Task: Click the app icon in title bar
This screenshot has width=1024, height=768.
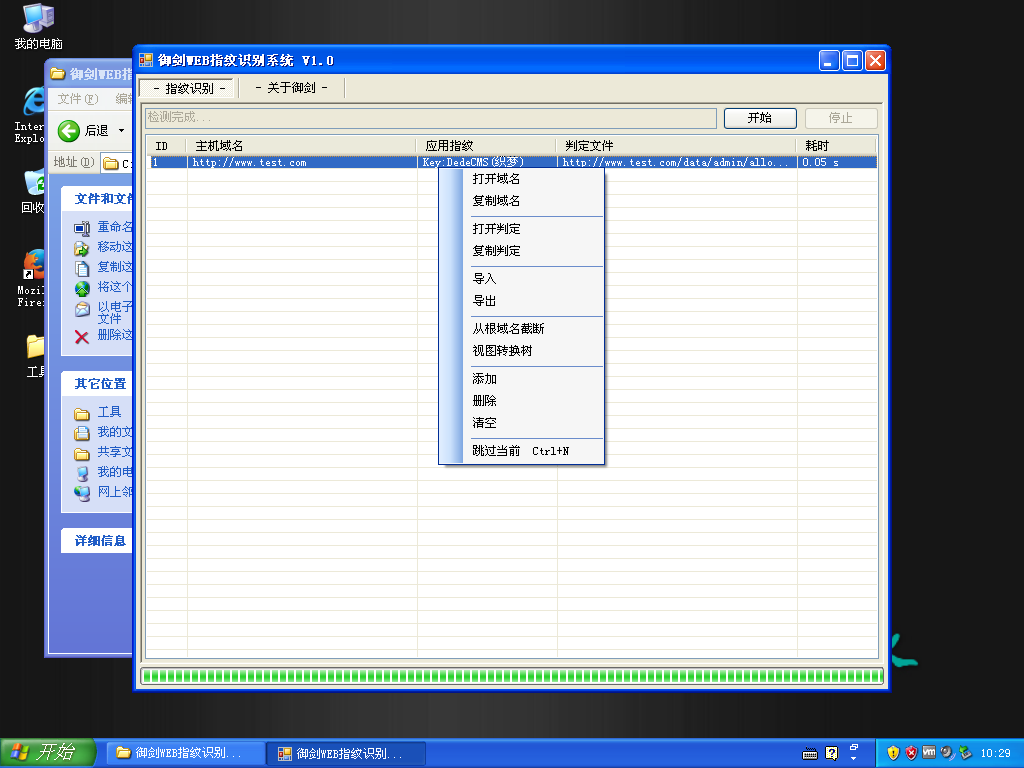Action: [146, 61]
